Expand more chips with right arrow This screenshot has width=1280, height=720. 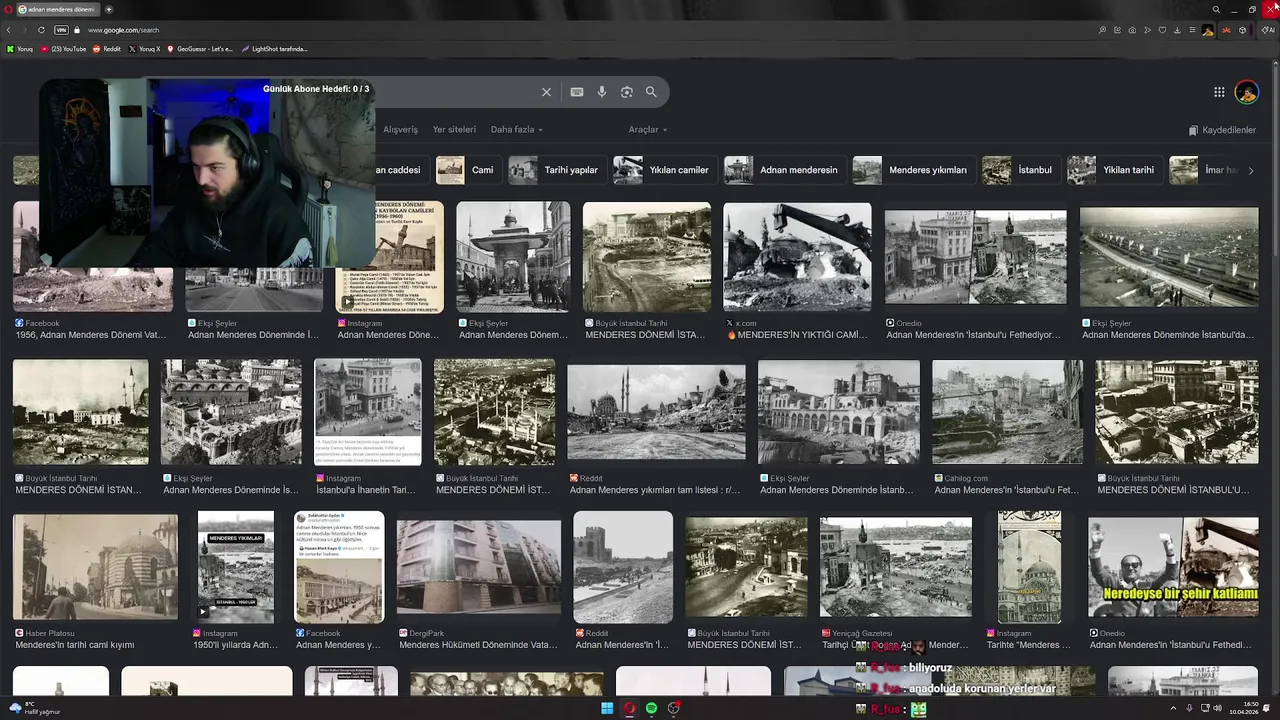click(1250, 170)
